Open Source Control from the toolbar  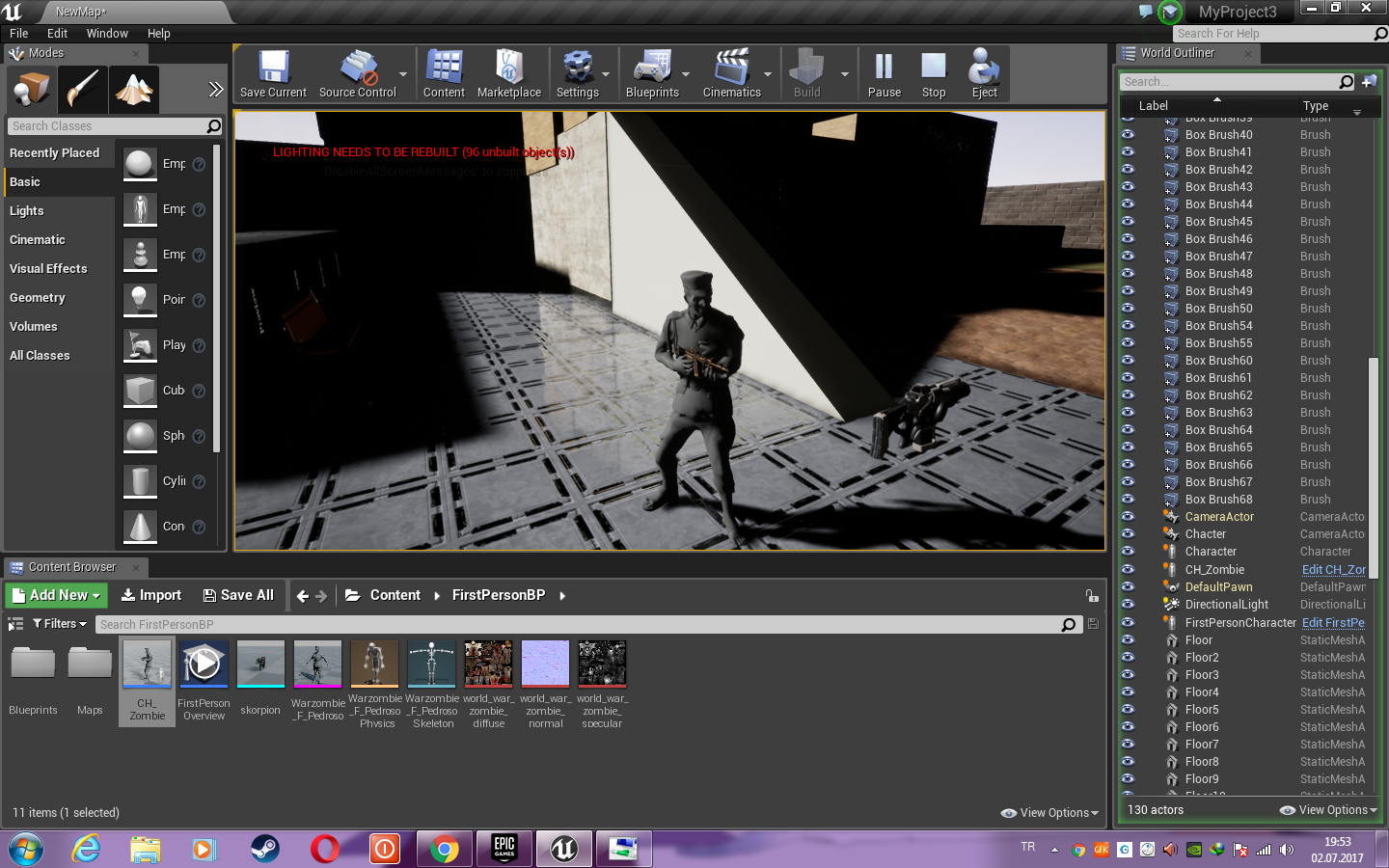(x=358, y=74)
